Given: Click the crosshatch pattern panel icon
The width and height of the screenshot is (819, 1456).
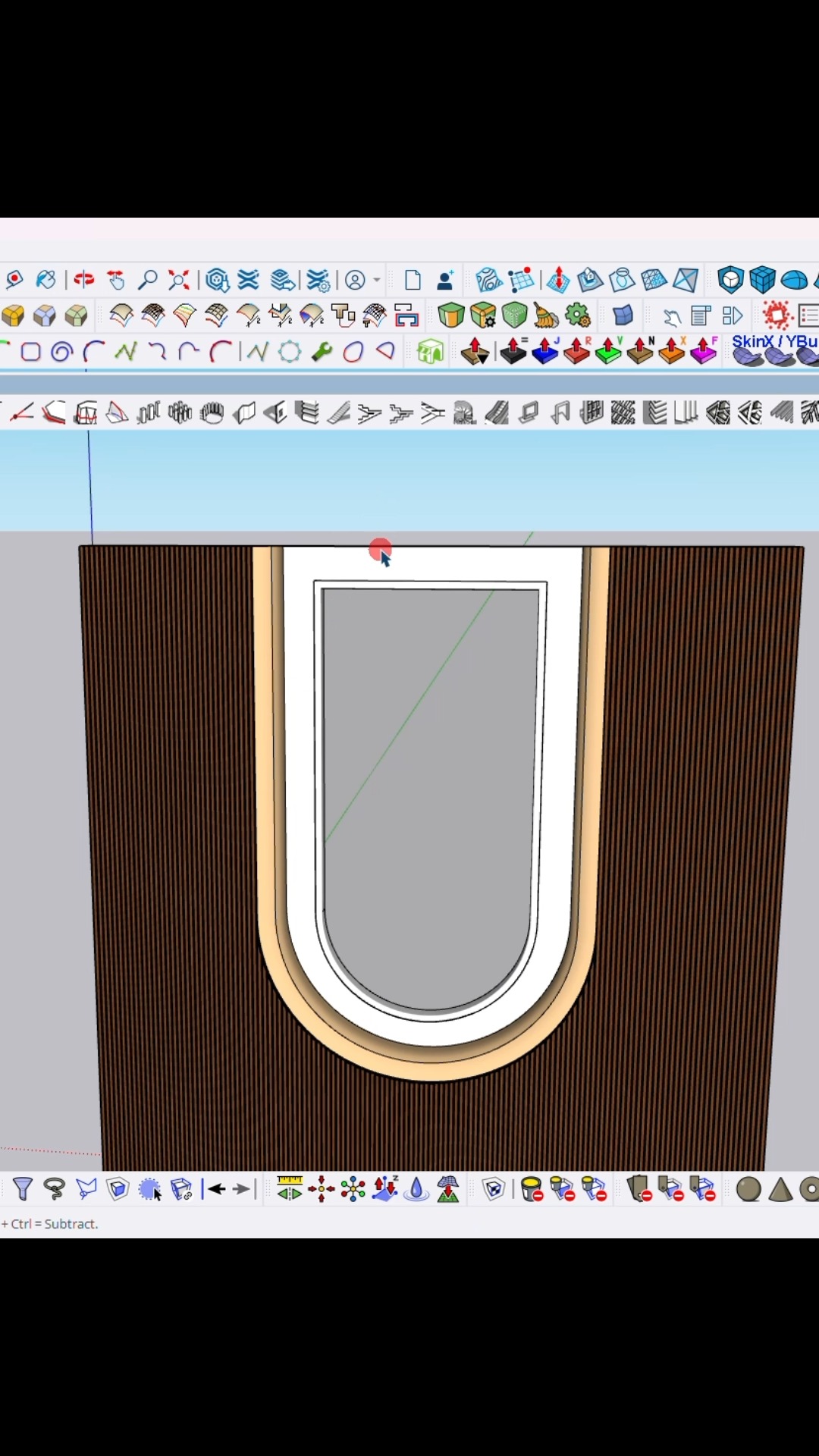Looking at the screenshot, I should click(623, 413).
